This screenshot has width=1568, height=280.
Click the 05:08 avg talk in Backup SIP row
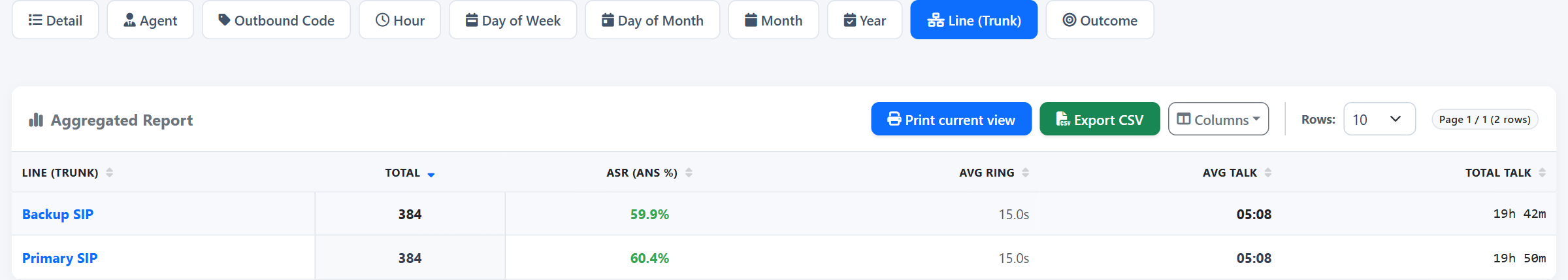point(1254,215)
